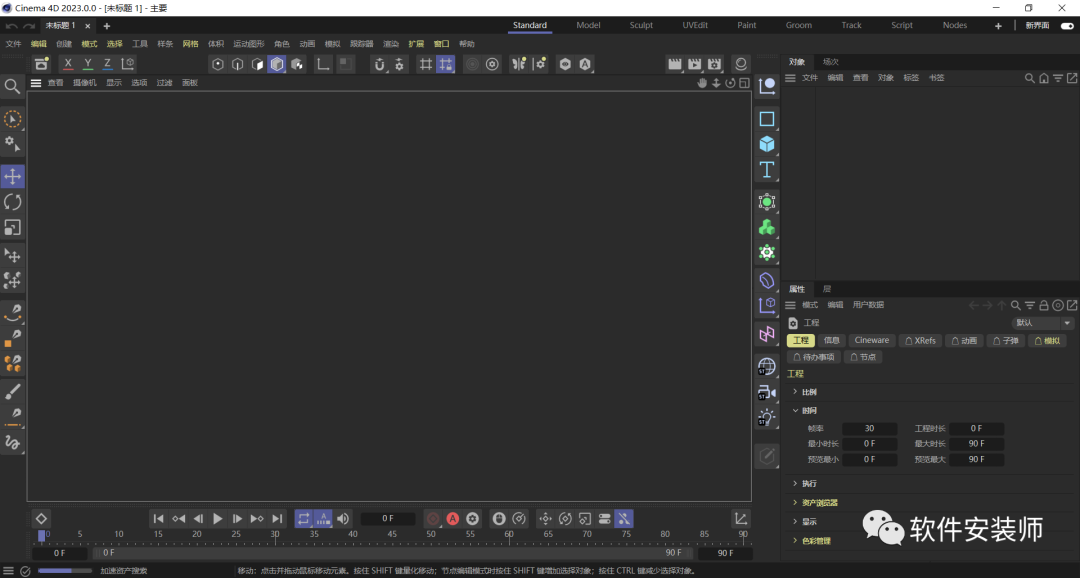Switch to the Sculpt layout tab

pos(641,25)
